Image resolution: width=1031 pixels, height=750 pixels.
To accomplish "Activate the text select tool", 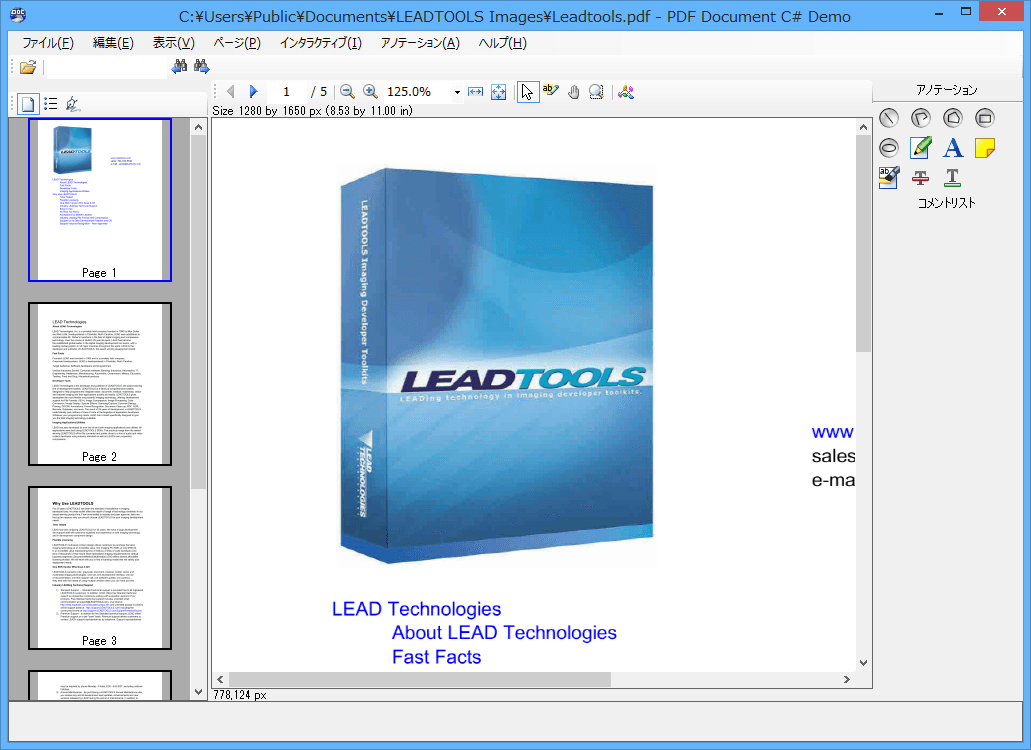I will (x=551, y=92).
